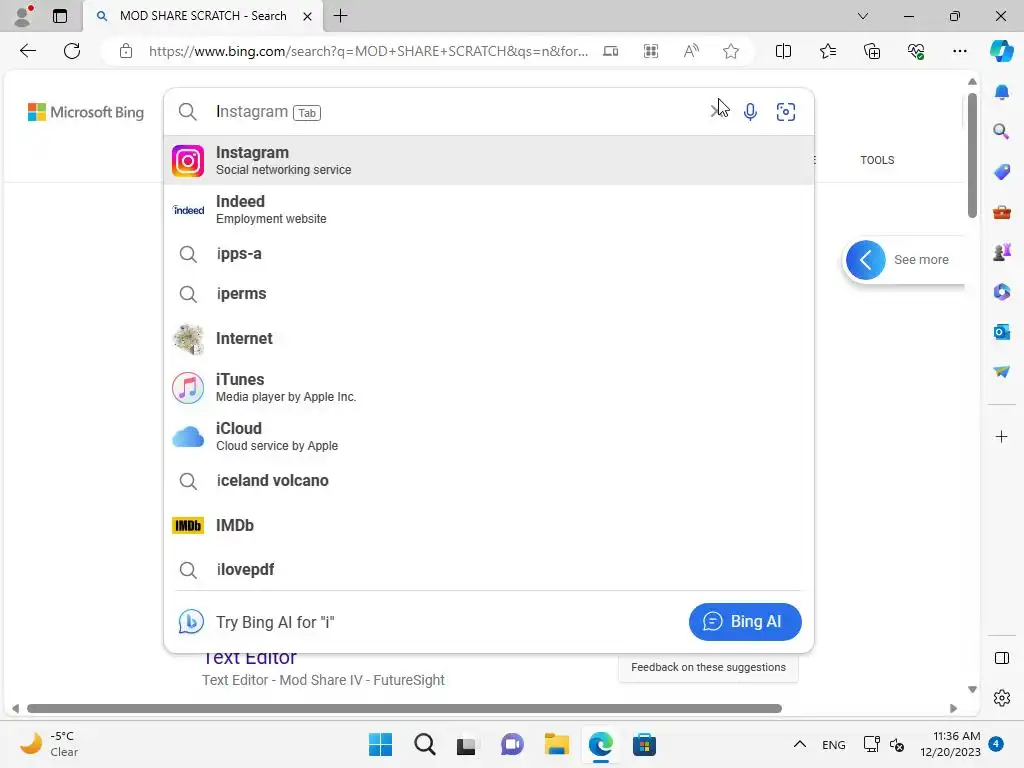Add this page to favorites star

pyautogui.click(x=731, y=51)
